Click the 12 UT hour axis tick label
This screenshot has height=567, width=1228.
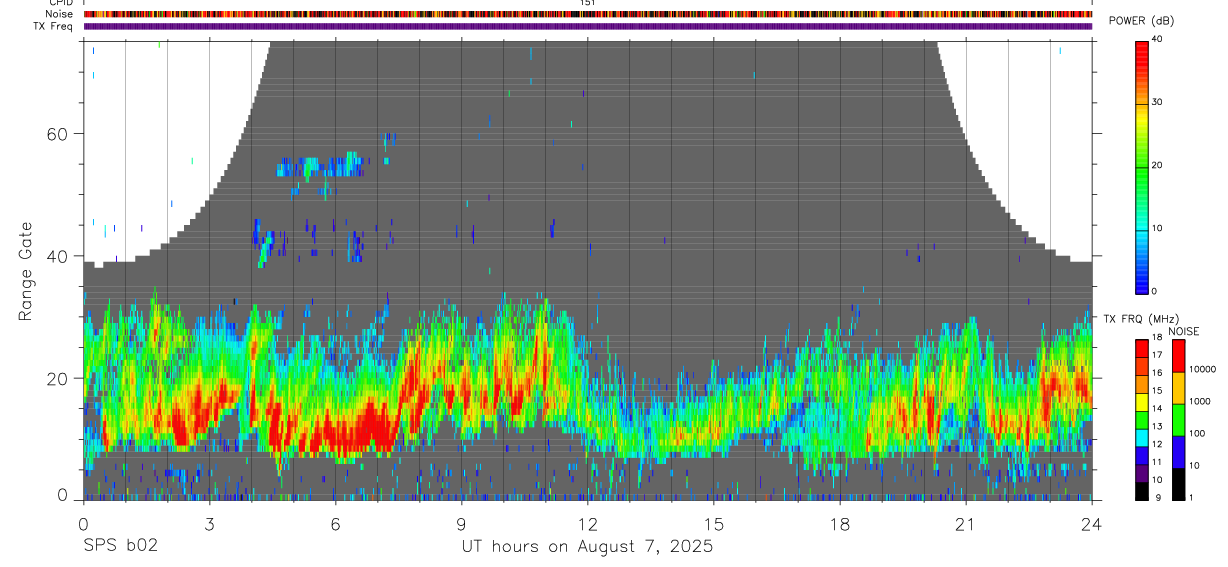coord(588,525)
